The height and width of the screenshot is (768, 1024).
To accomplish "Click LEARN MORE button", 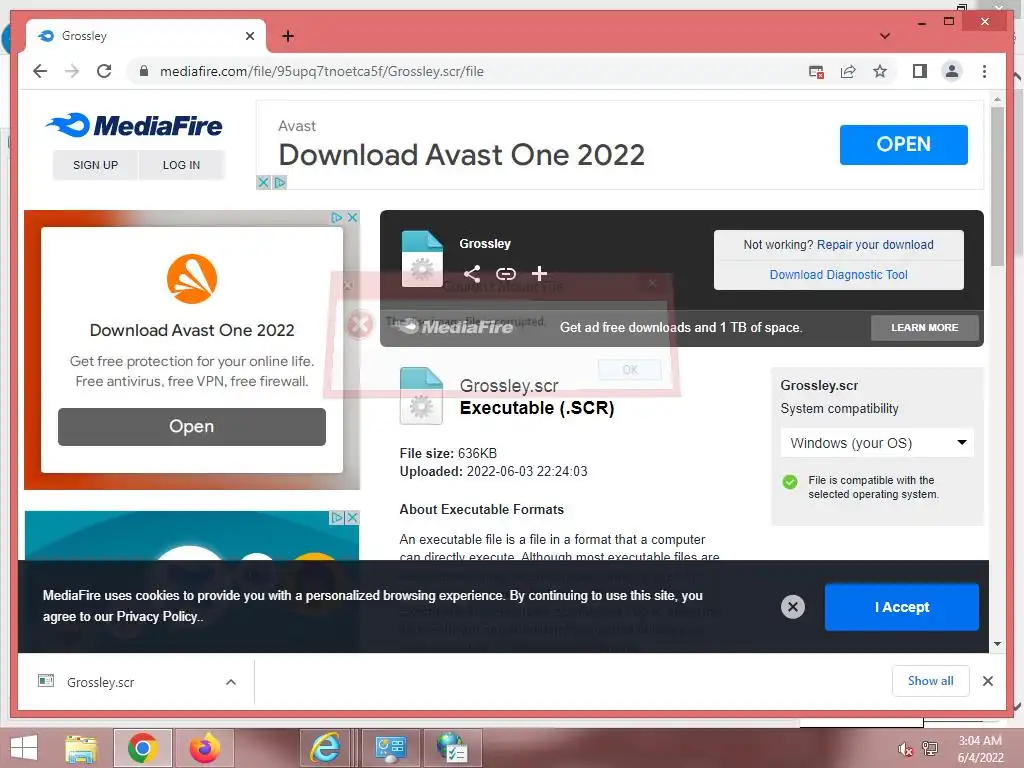I will pos(924,328).
